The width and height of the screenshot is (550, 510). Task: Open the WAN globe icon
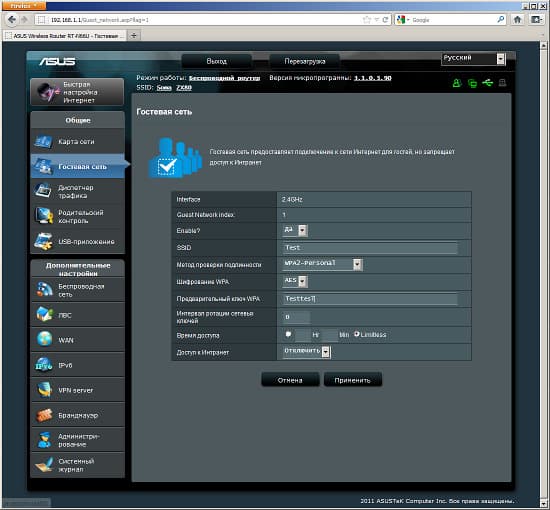tap(45, 340)
